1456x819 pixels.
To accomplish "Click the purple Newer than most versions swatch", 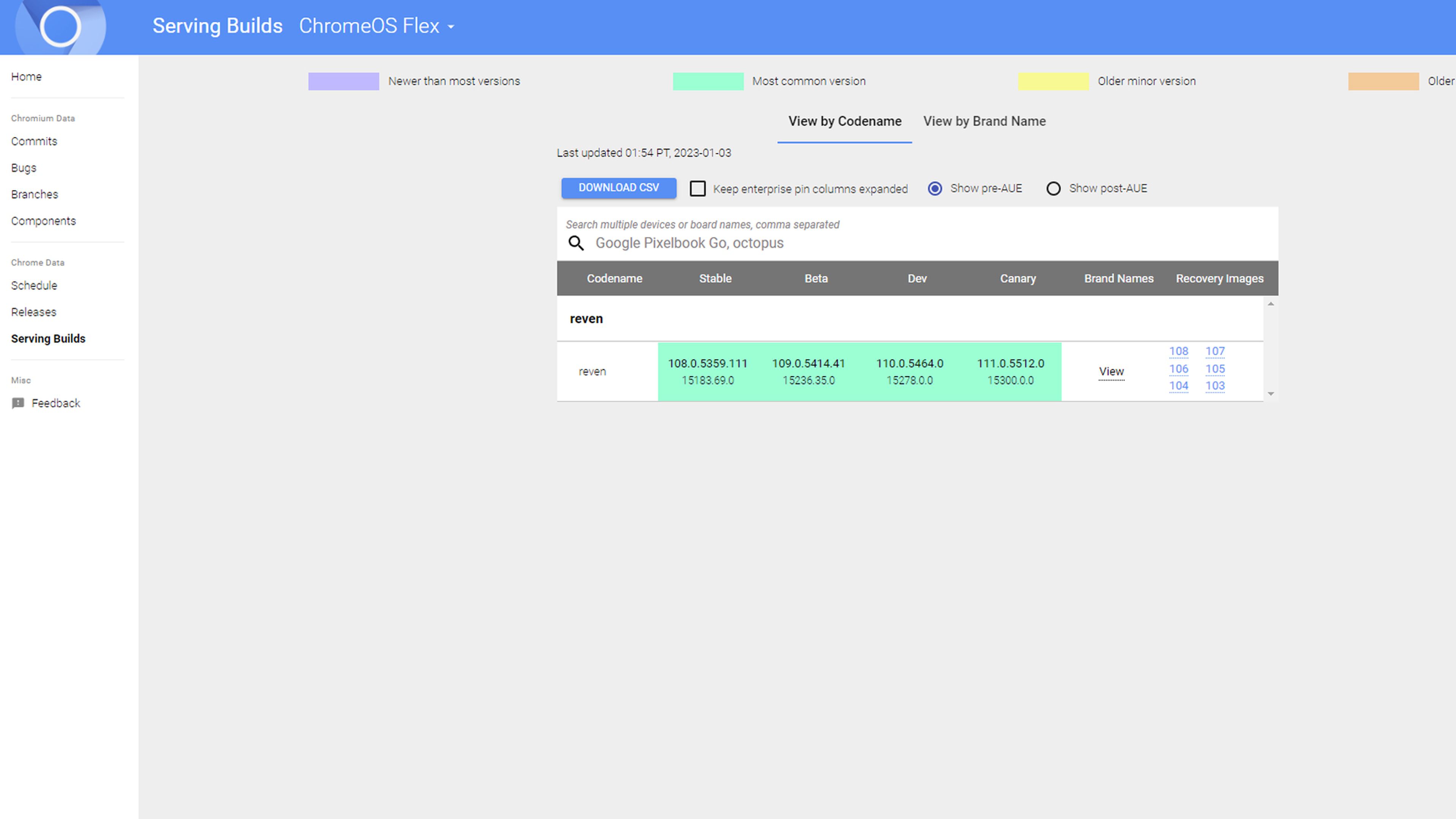I will (x=344, y=81).
